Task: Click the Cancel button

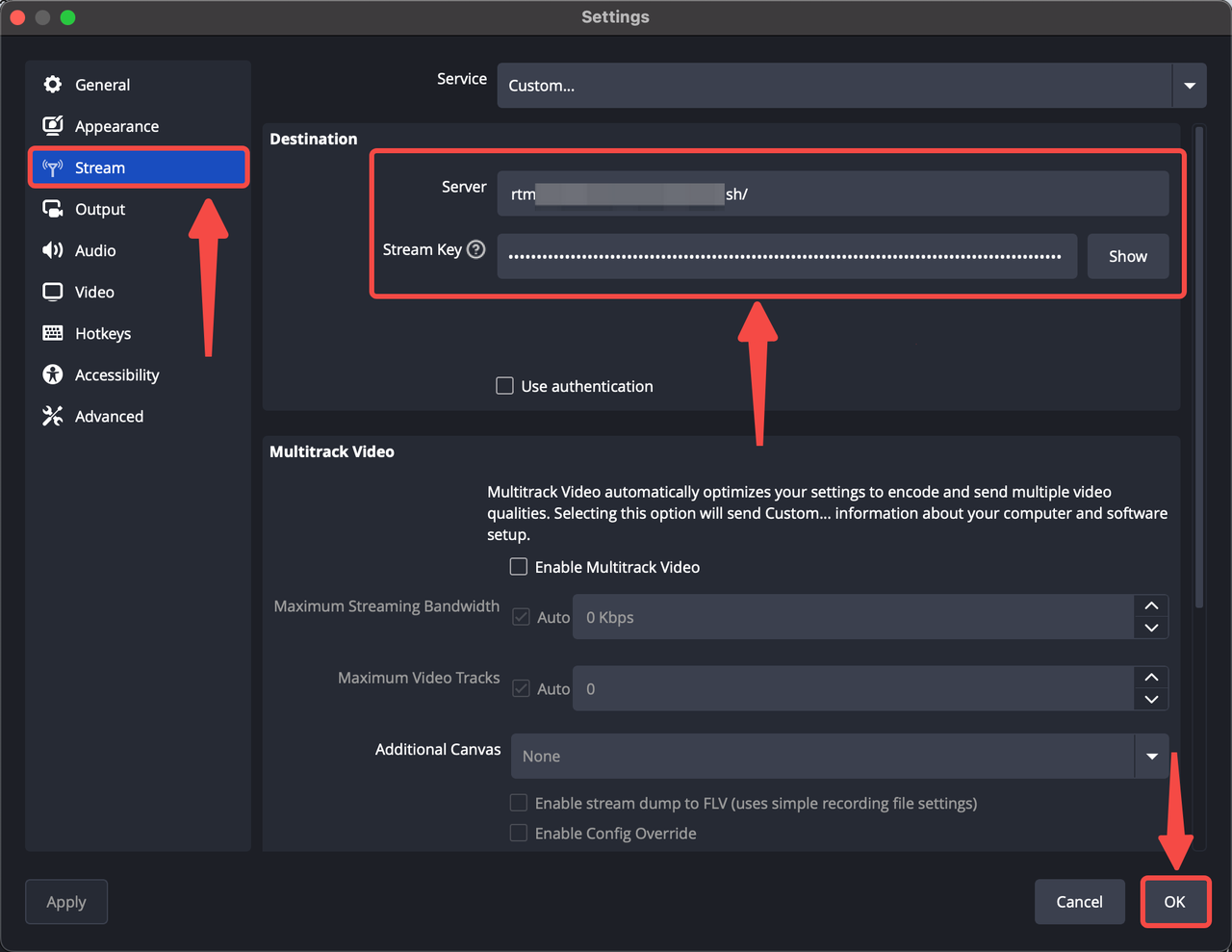Action: 1079,902
